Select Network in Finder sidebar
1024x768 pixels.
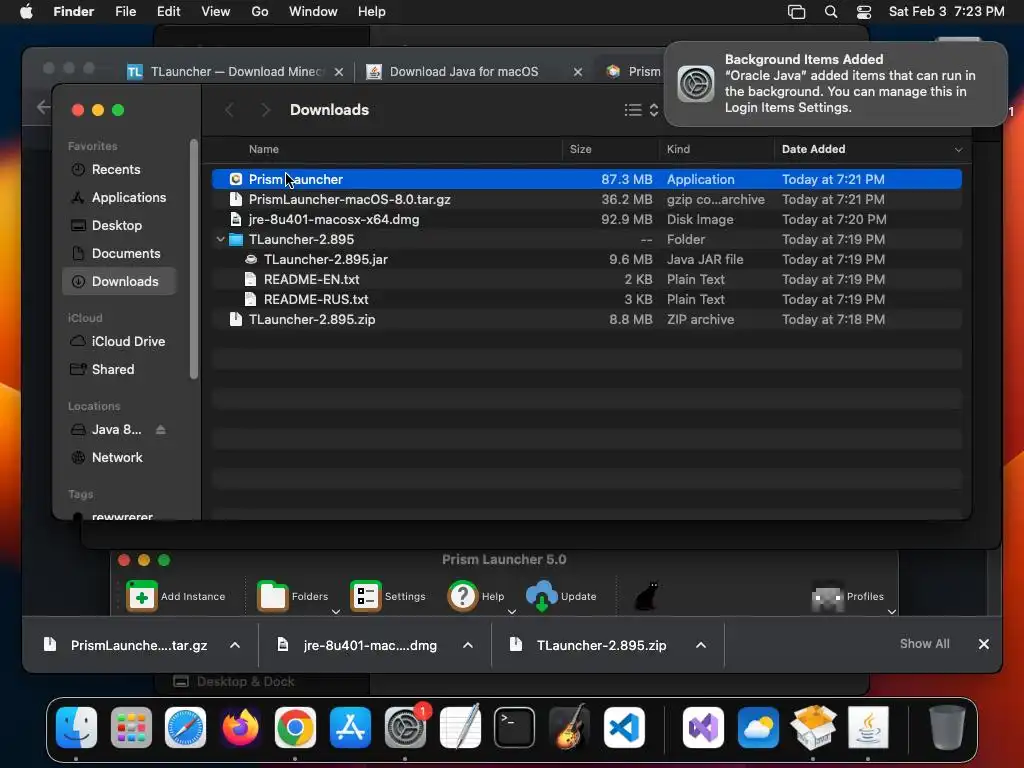pos(119,458)
